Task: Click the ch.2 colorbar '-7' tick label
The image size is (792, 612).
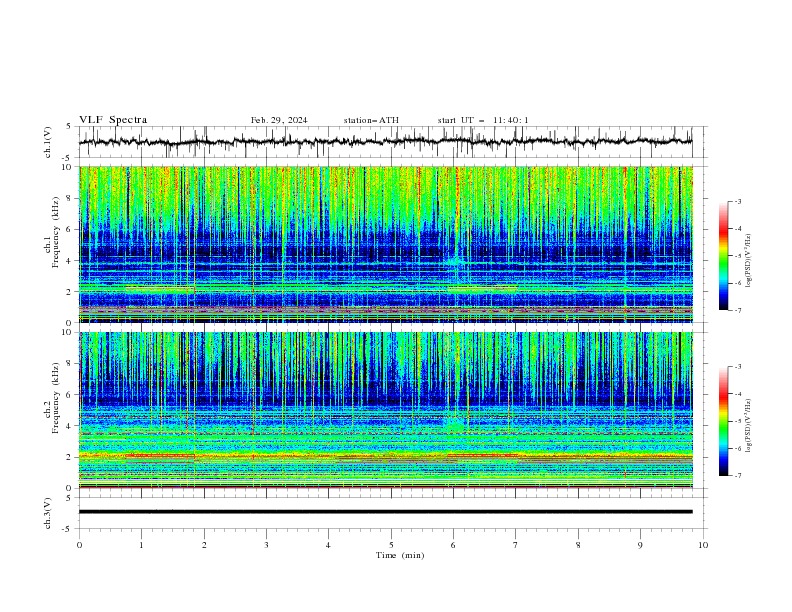Action: [x=738, y=475]
